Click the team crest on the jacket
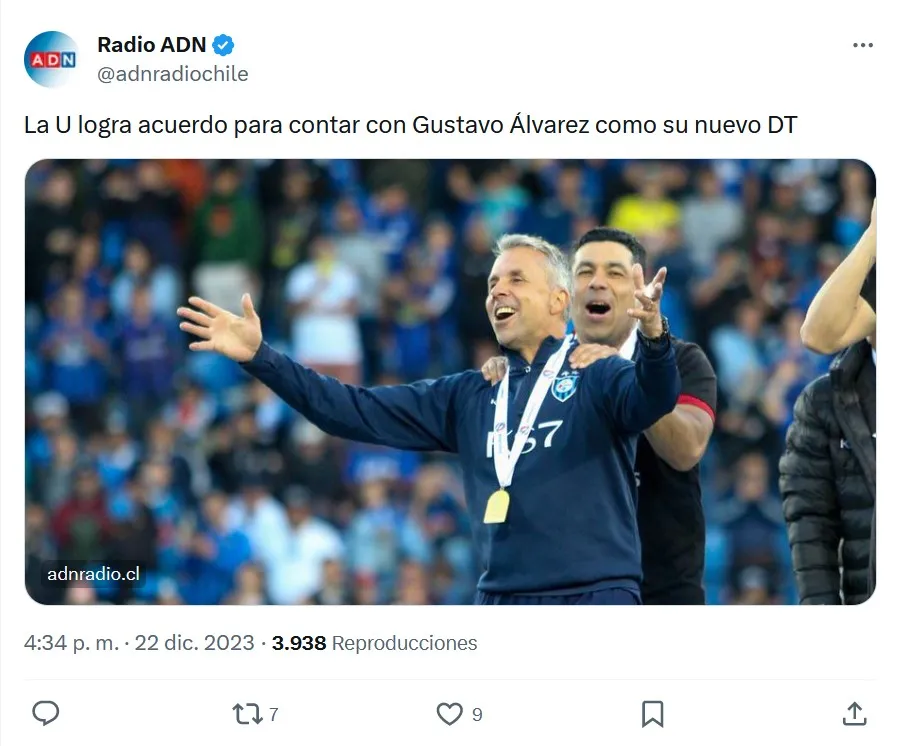Screen dimensions: 898x746 (x=565, y=385)
